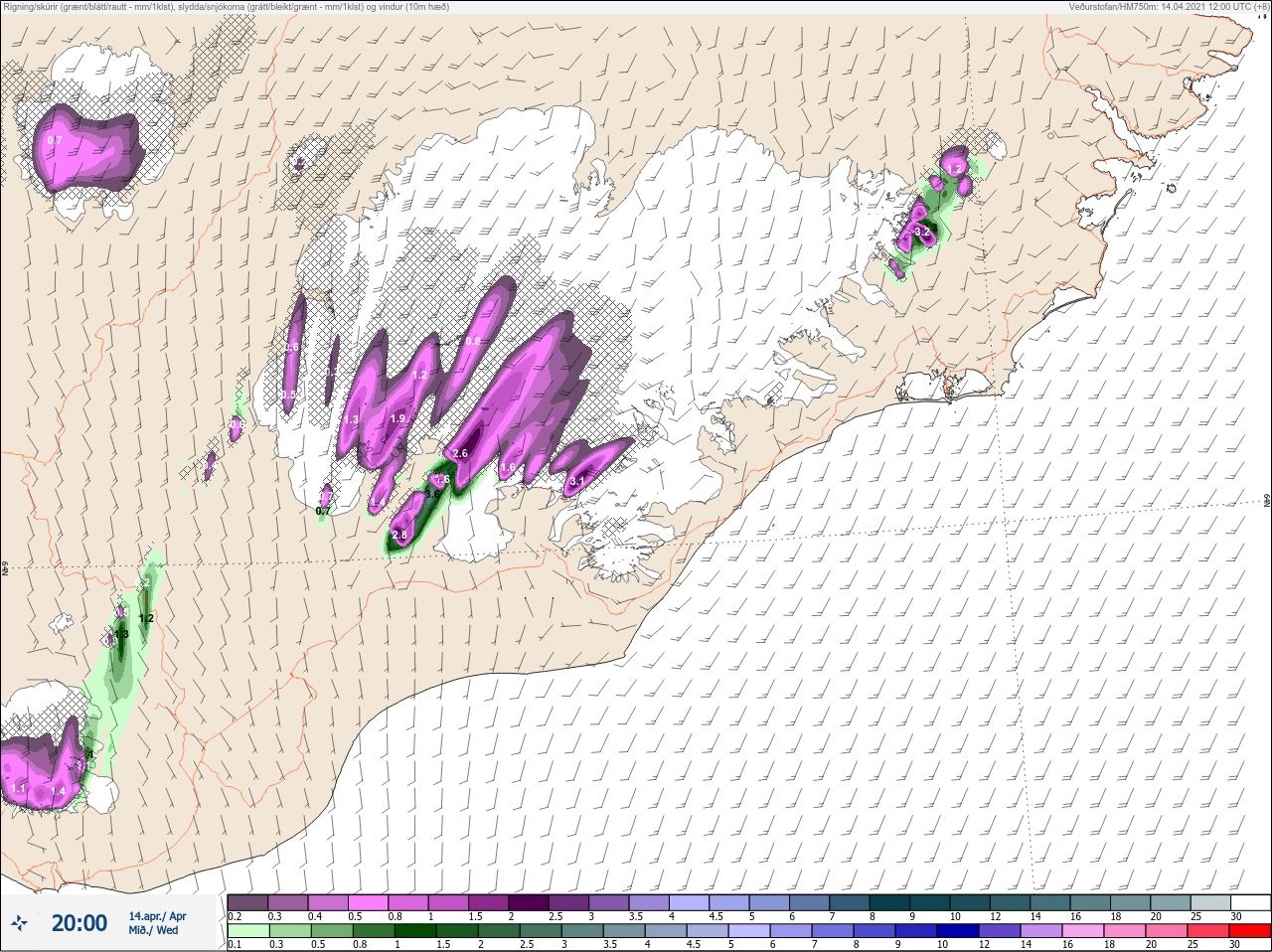1272x952 pixels.
Task: Select the dark blue swatch between 10 and 12
Action: click(x=956, y=931)
